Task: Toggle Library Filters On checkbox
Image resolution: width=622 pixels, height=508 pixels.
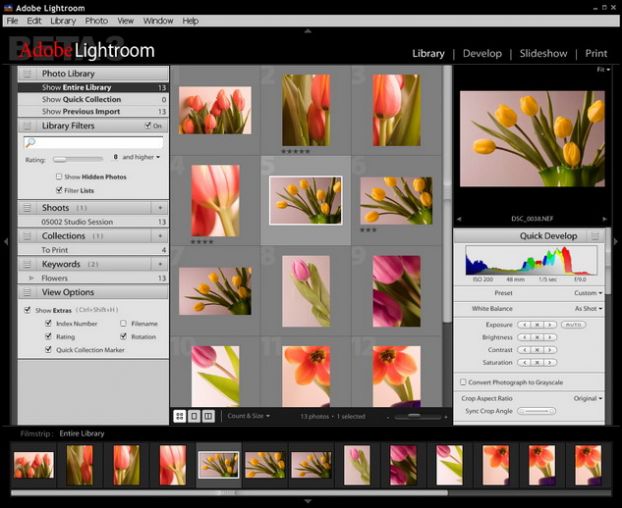Action: [x=148, y=126]
